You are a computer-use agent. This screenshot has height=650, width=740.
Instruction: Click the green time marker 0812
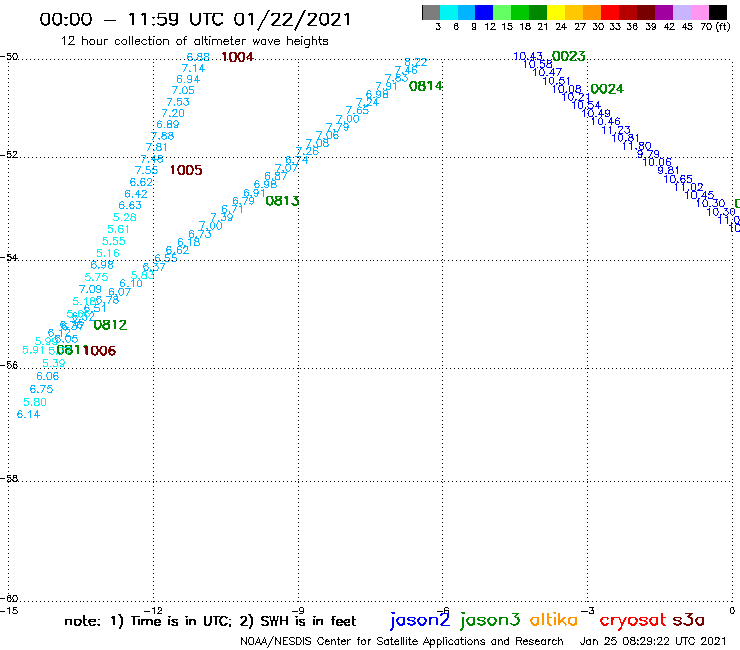[110, 325]
